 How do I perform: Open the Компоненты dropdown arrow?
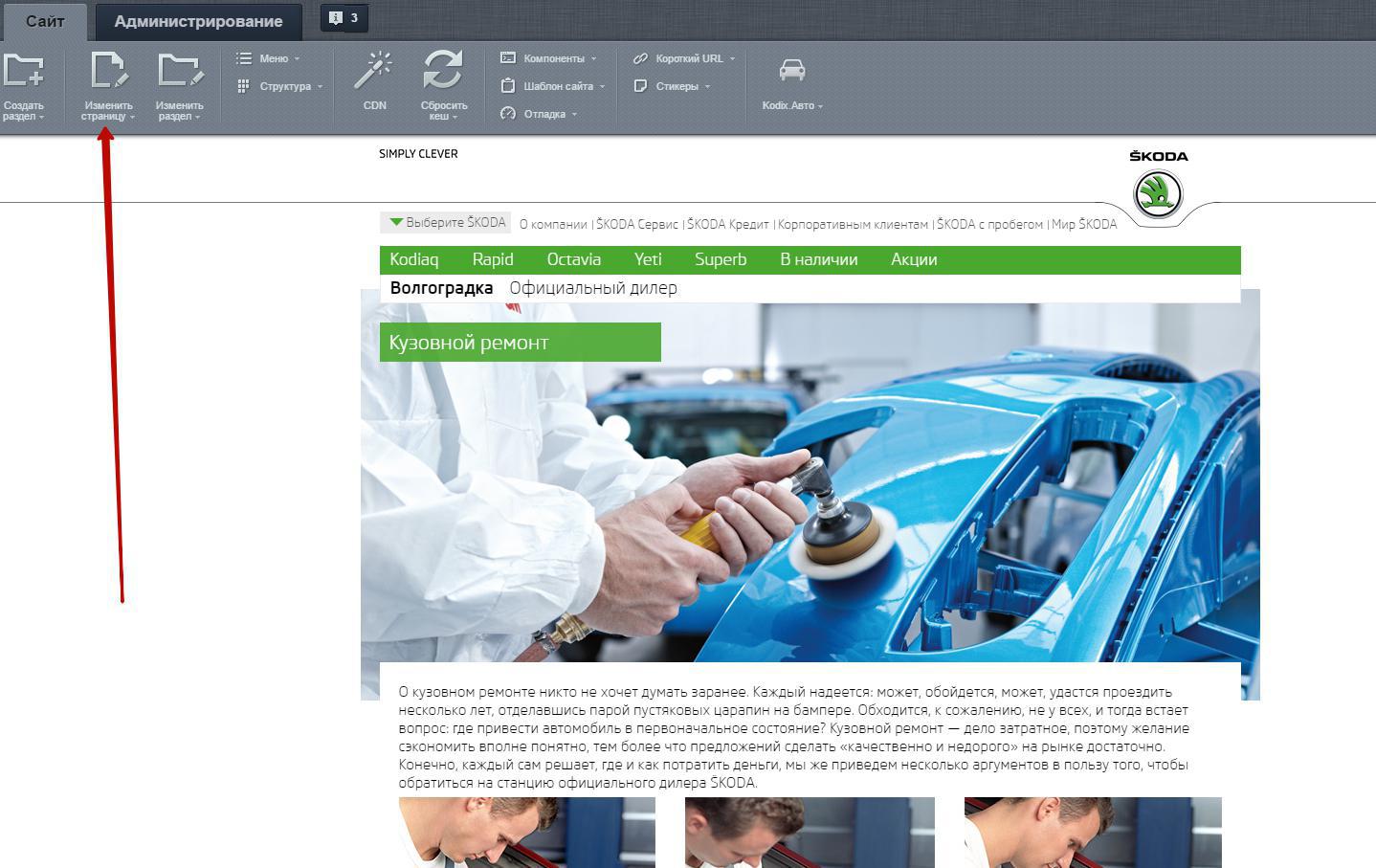tap(593, 59)
